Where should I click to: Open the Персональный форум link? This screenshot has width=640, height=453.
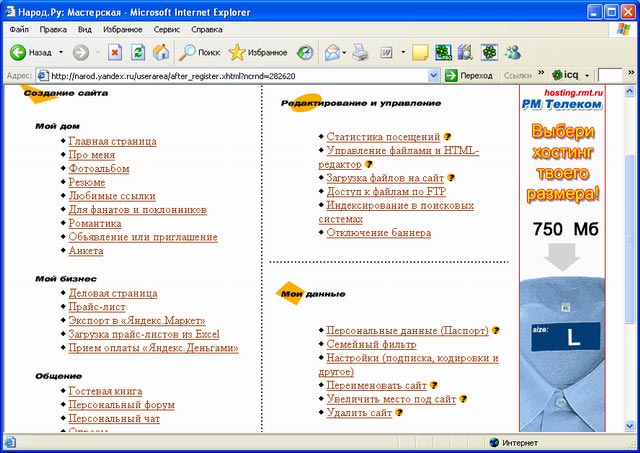pos(121,405)
